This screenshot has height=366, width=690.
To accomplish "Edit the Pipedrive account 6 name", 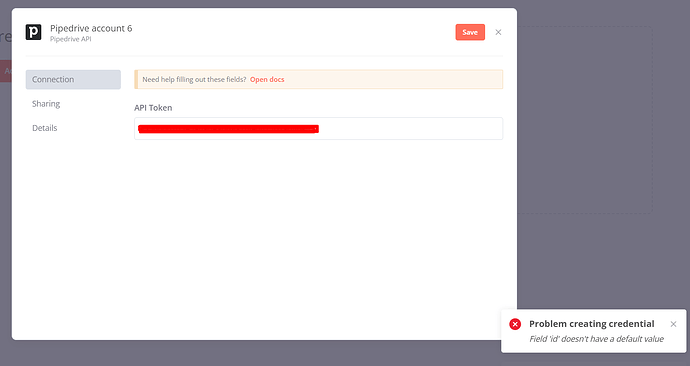I will pyautogui.click(x=91, y=28).
